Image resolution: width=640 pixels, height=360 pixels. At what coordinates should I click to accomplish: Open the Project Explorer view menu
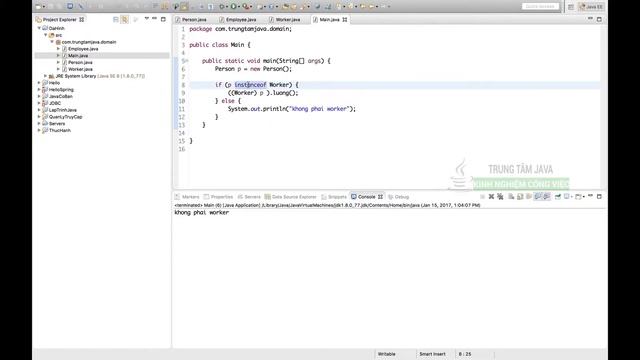point(147,19)
